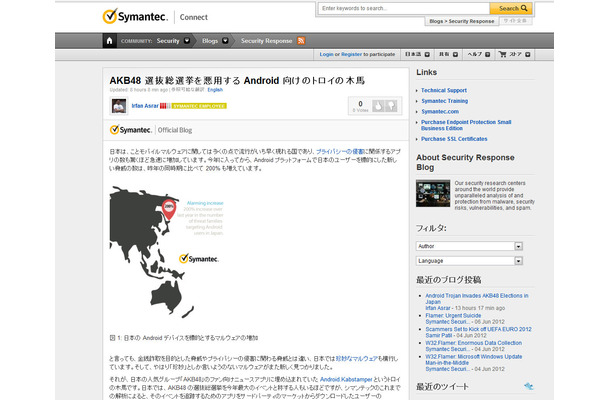Open Symantec.com link

point(440,111)
